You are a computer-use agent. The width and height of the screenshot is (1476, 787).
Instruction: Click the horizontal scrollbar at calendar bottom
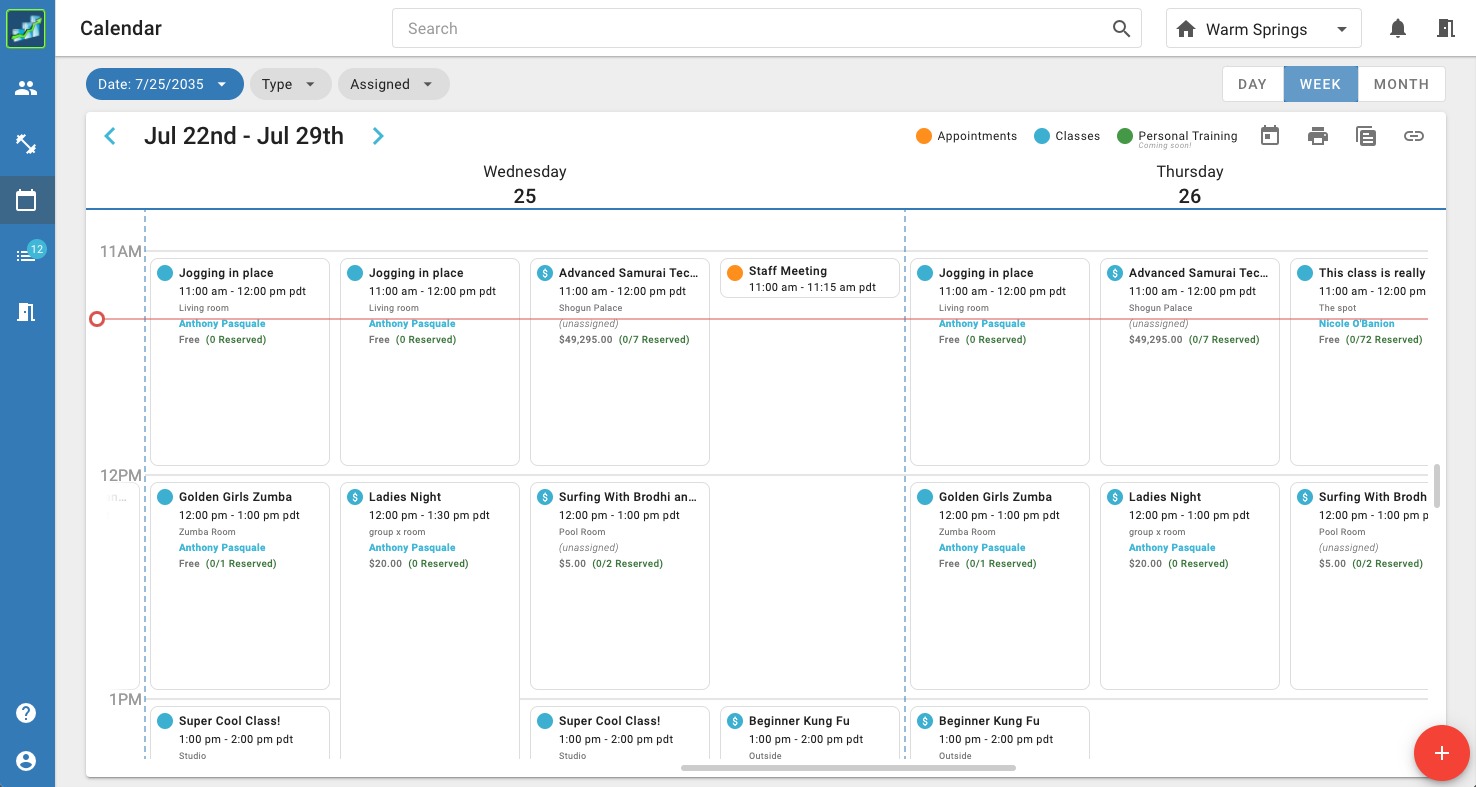tap(848, 768)
